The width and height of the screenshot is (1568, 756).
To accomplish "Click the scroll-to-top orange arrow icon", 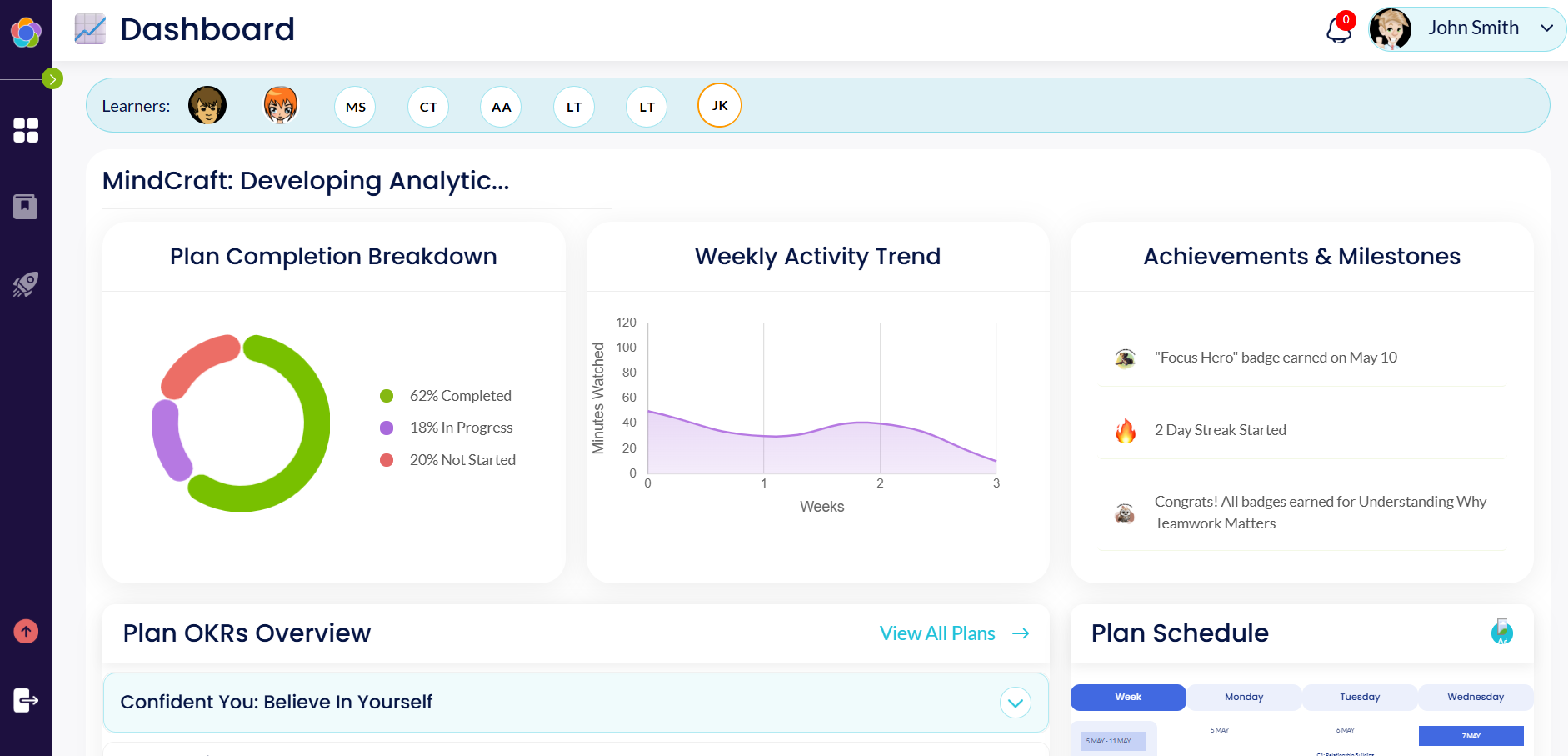I will 26,631.
